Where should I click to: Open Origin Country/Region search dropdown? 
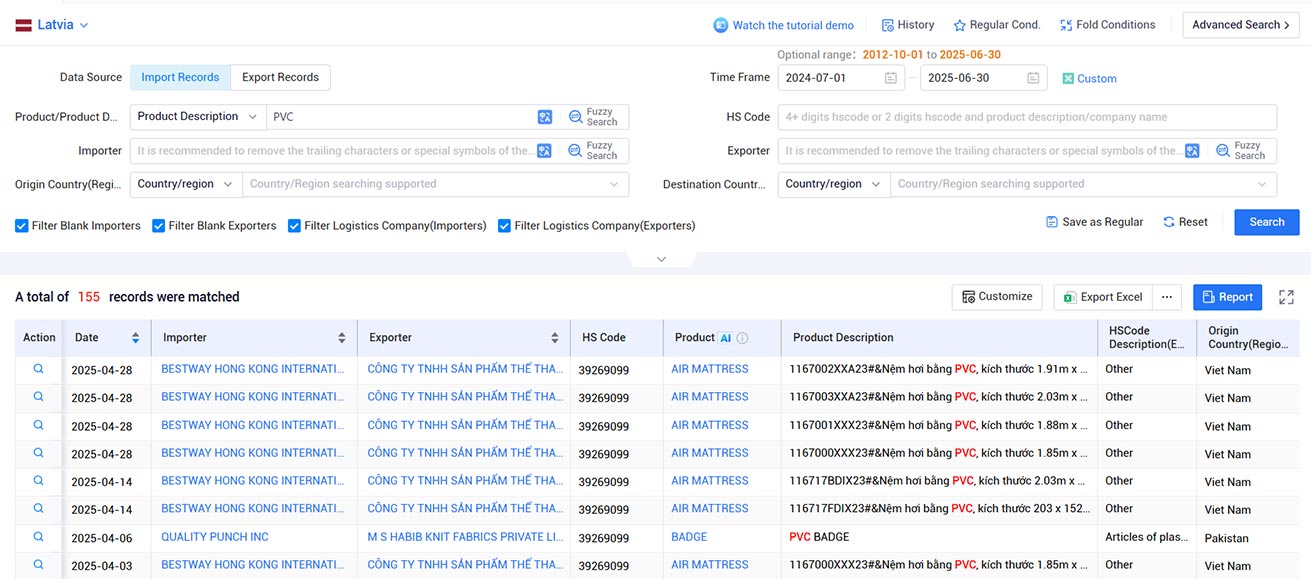[435, 184]
